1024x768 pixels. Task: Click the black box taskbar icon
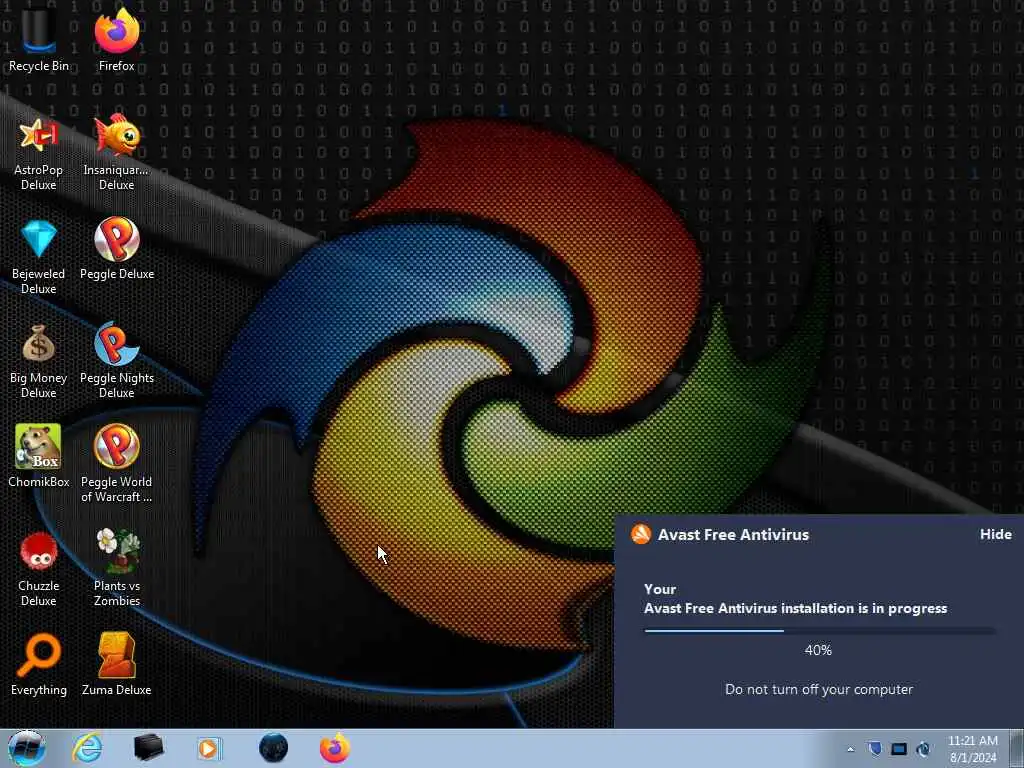point(148,748)
